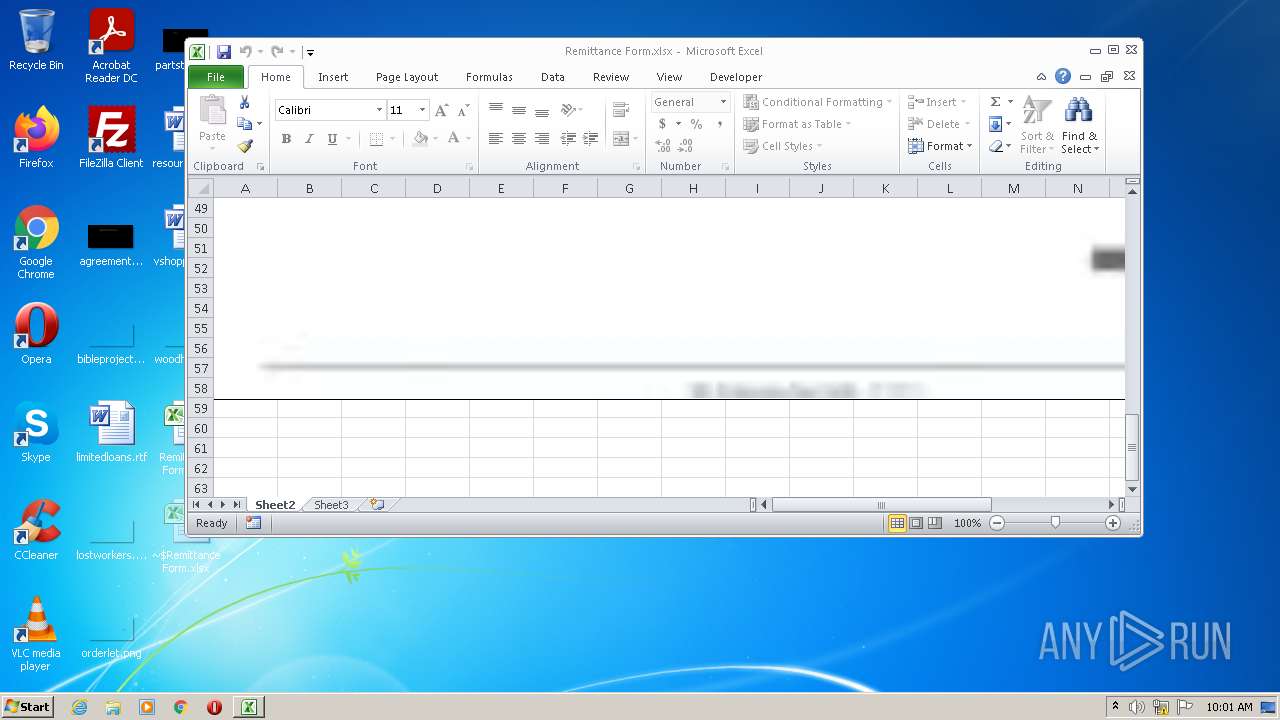This screenshot has height=720, width=1280.
Task: Click the Insert cells button
Action: point(938,102)
